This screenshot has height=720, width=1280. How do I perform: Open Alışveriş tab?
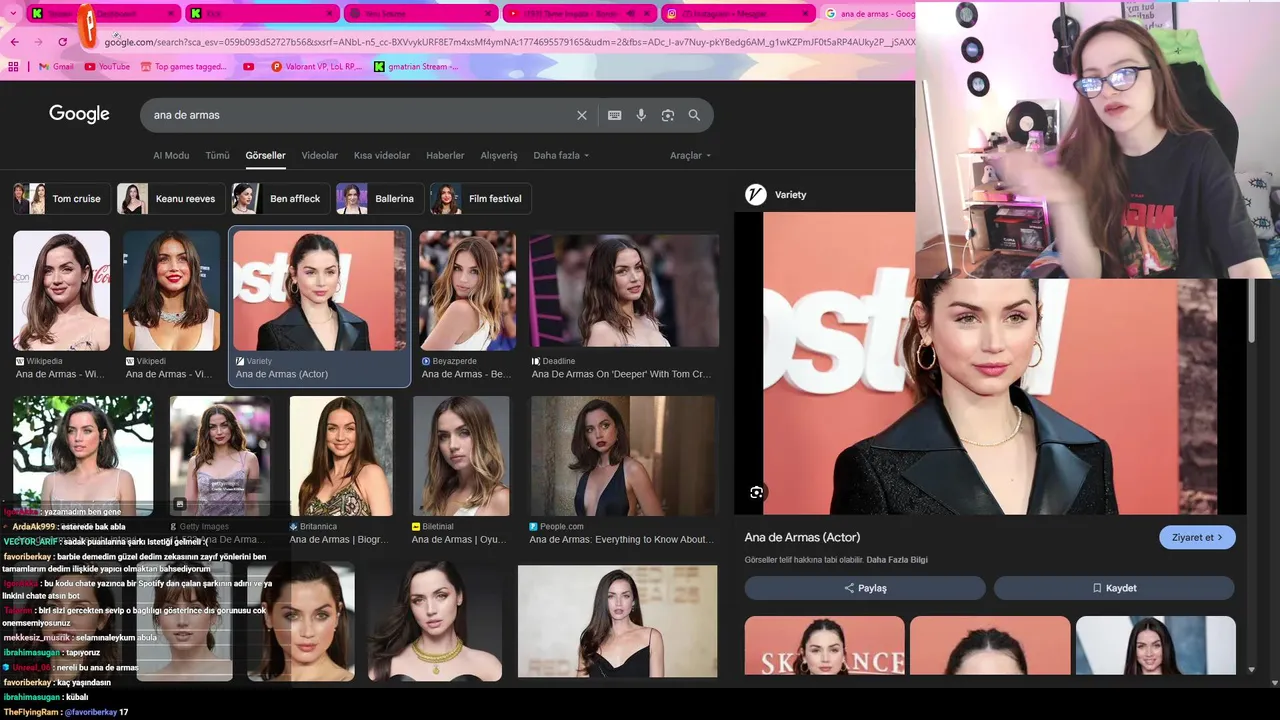point(499,156)
